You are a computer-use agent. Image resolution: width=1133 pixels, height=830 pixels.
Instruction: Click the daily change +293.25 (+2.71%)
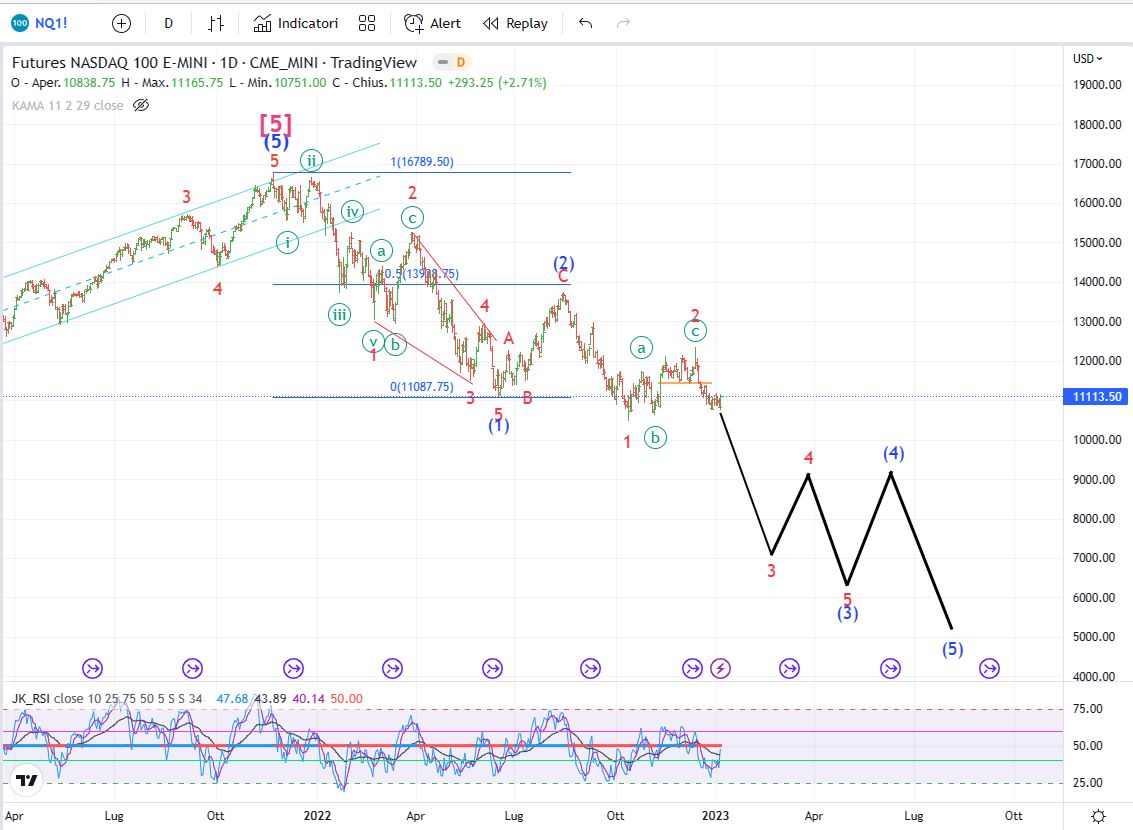497,82
